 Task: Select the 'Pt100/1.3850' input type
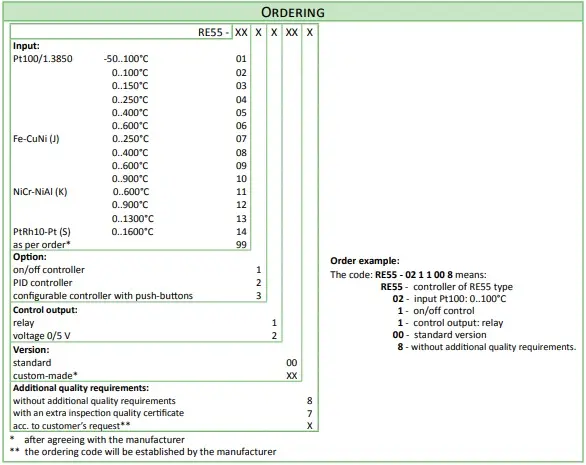tap(43, 59)
